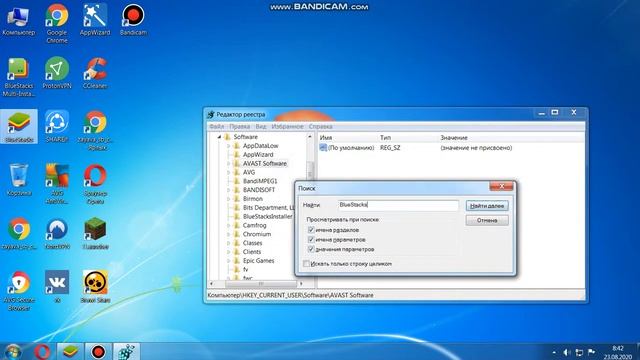Close the Поиск dialog
The width and height of the screenshot is (640, 360).
coord(501,186)
